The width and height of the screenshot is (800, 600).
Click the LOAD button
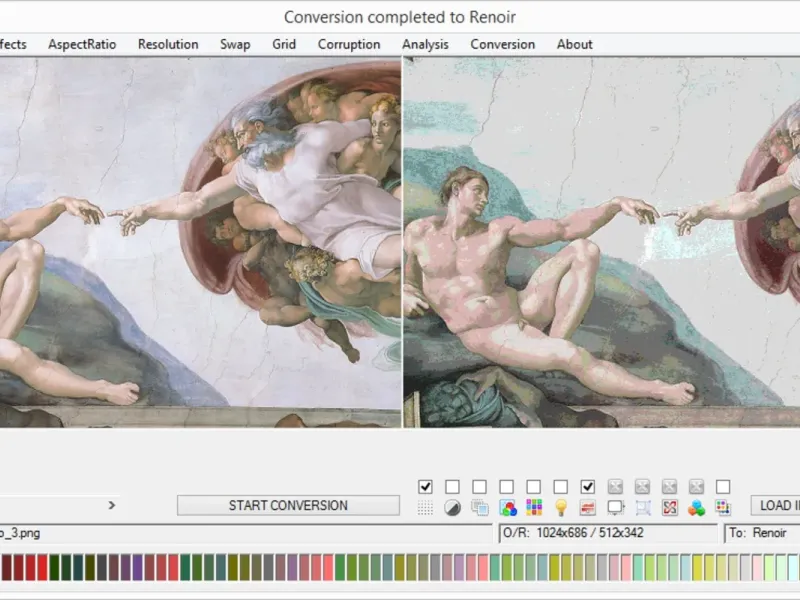[x=776, y=505]
